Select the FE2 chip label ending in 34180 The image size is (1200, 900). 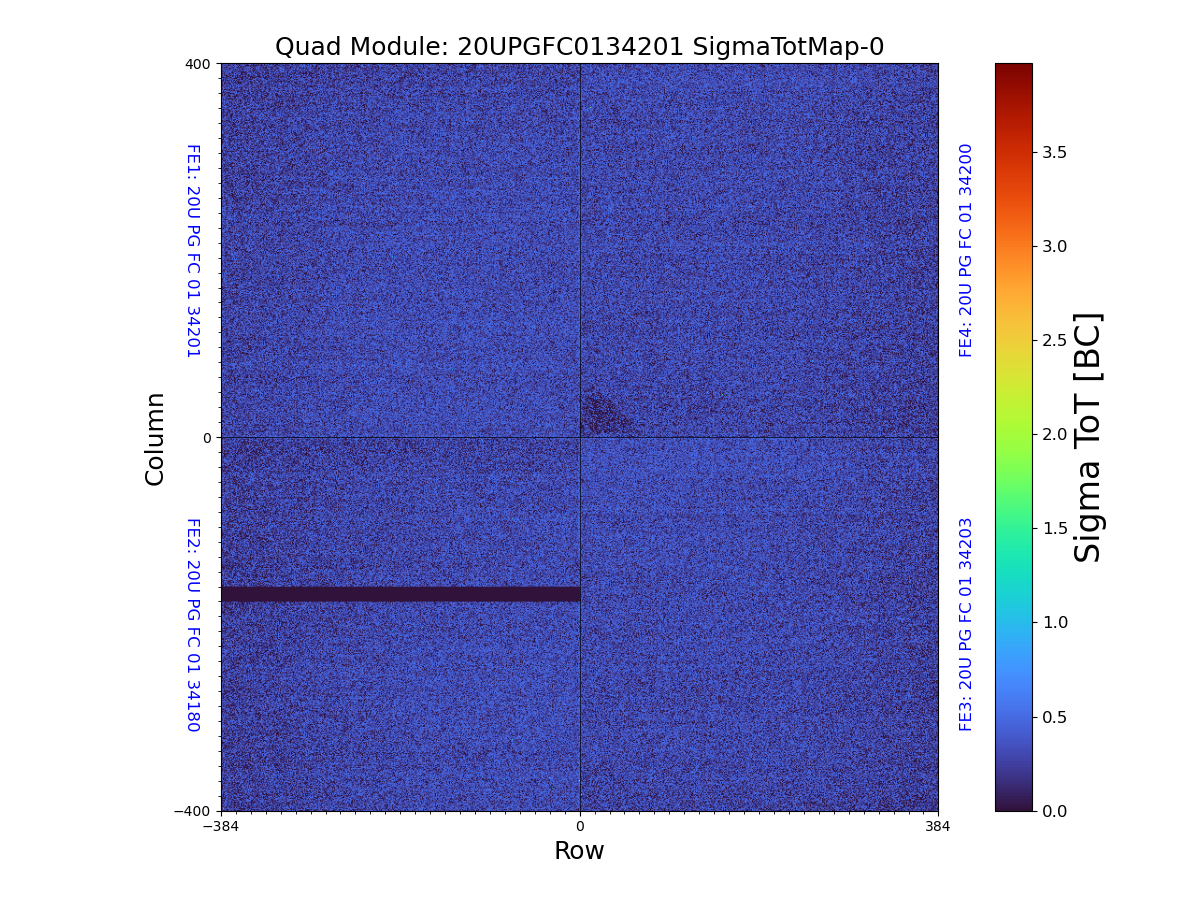(x=193, y=624)
